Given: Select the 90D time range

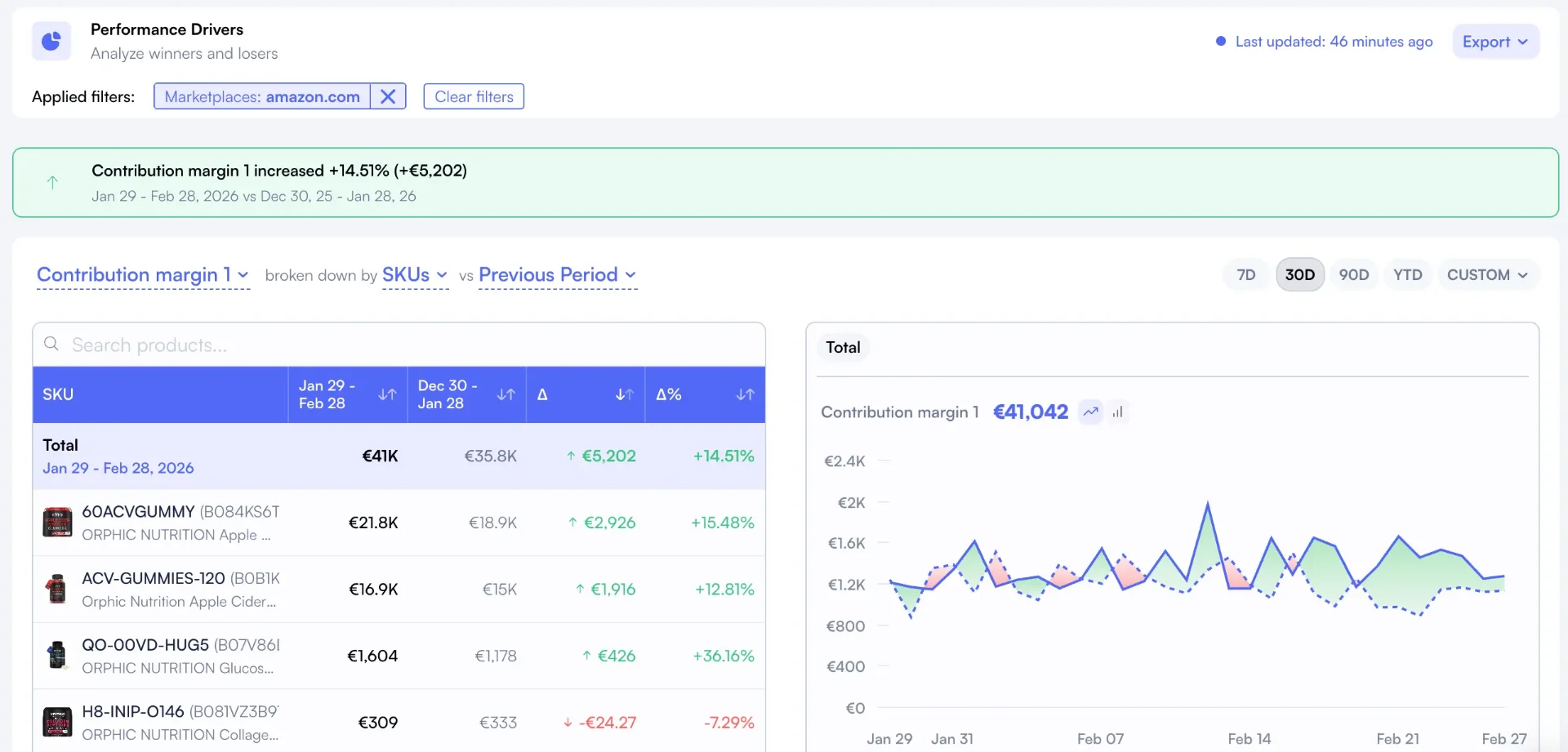Looking at the screenshot, I should click(1353, 275).
